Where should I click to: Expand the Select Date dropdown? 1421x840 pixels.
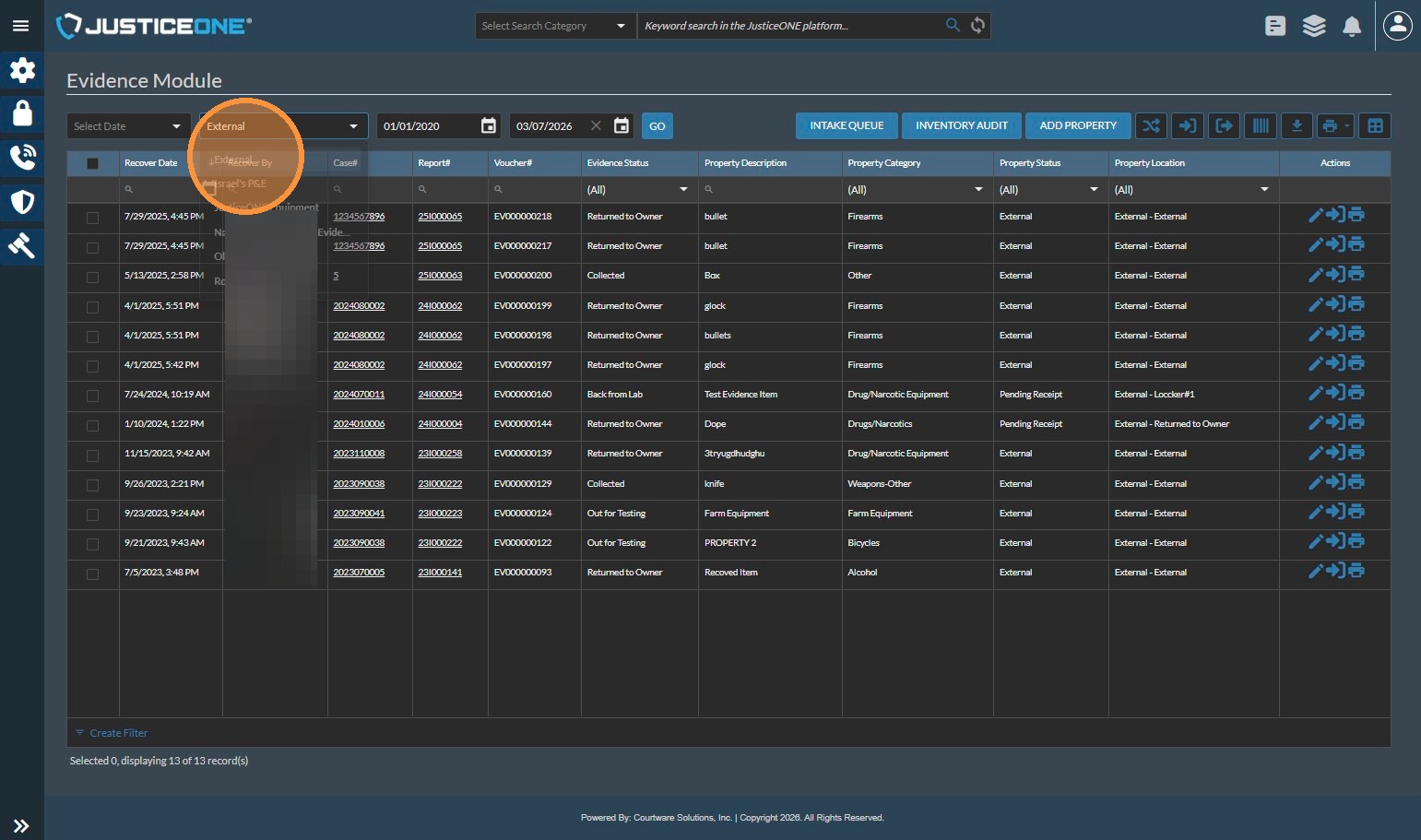pyautogui.click(x=128, y=126)
